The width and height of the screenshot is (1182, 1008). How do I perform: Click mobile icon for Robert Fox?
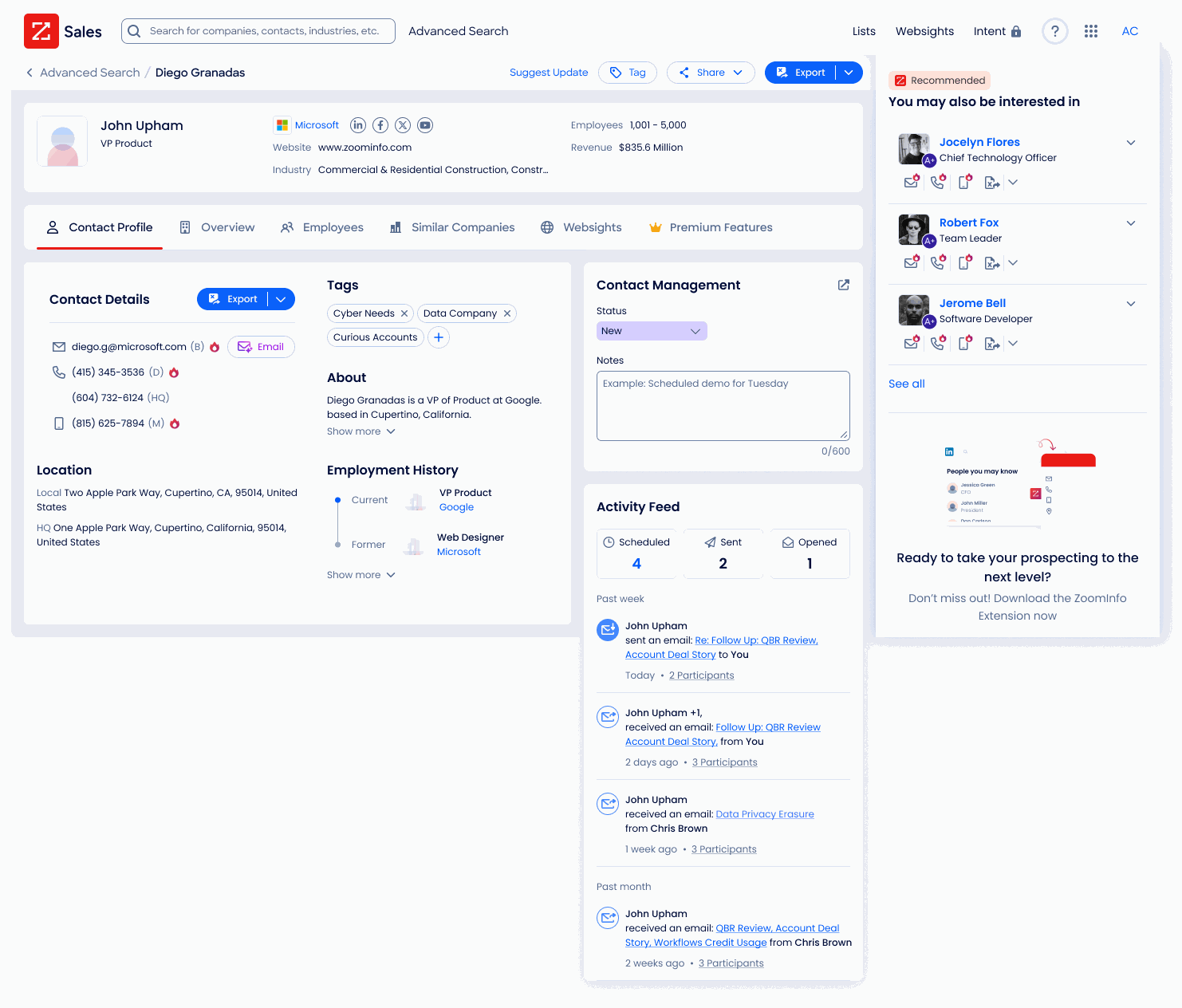(x=965, y=262)
